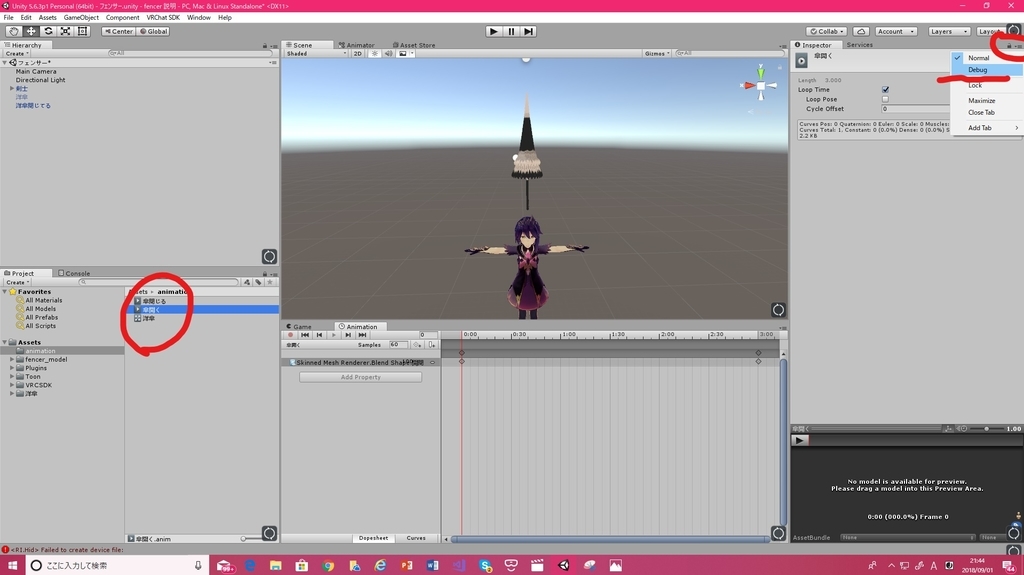This screenshot has height=575, width=1024.
Task: Open the Component menu
Action: click(122, 18)
